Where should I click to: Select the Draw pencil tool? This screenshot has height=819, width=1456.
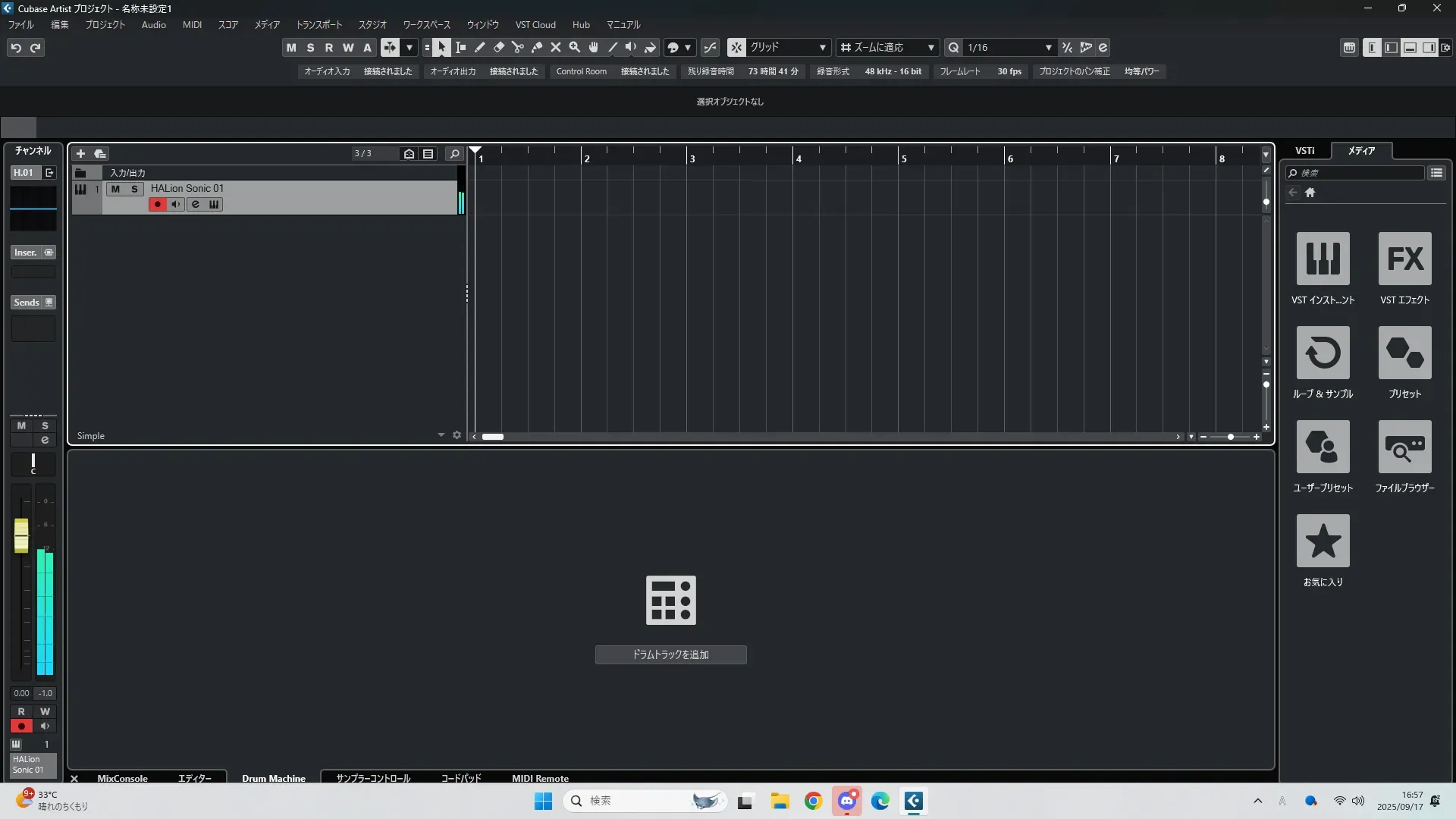pyautogui.click(x=480, y=48)
